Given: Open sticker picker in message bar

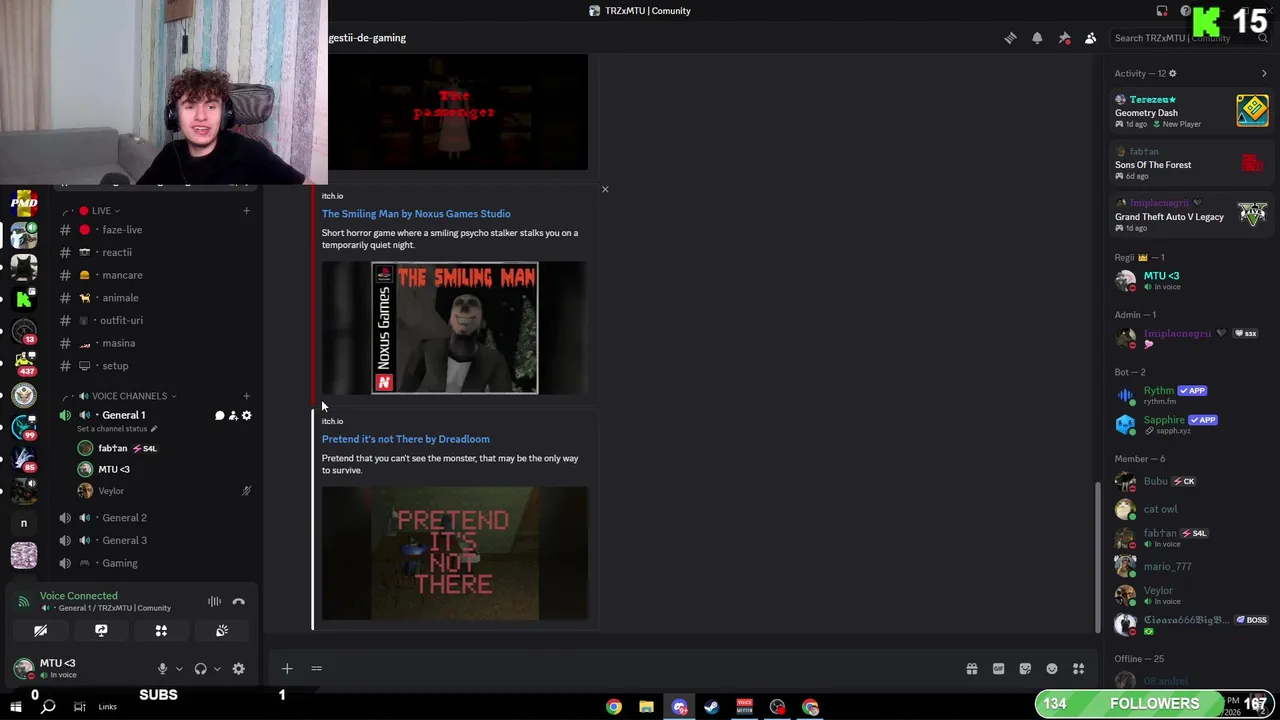Looking at the screenshot, I should (x=1025, y=669).
